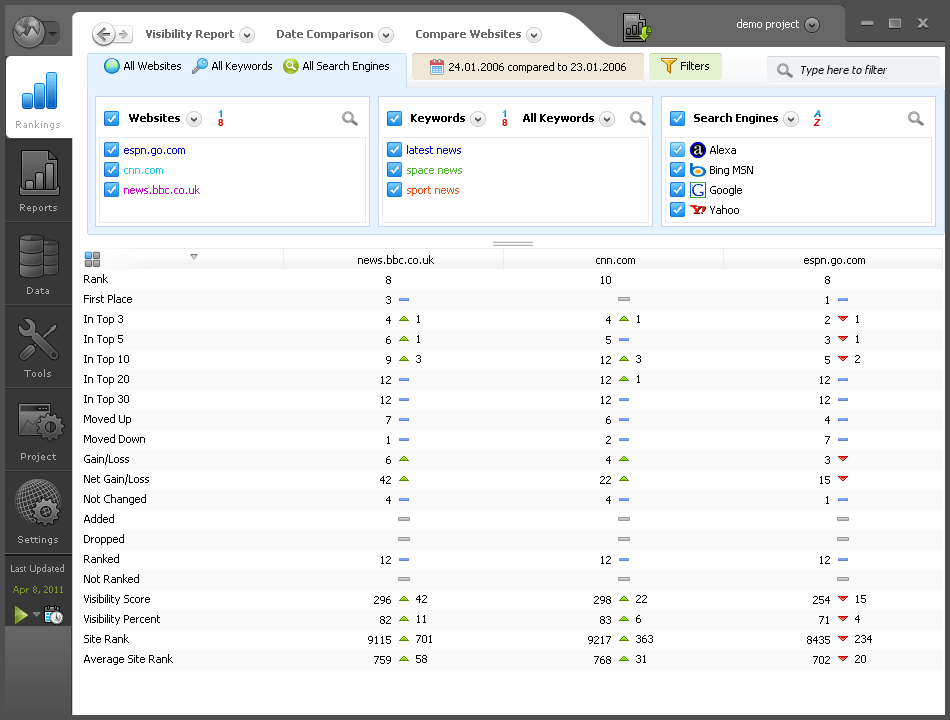
Task: Click the Search Engines A-Z sort icon
Action: click(817, 118)
